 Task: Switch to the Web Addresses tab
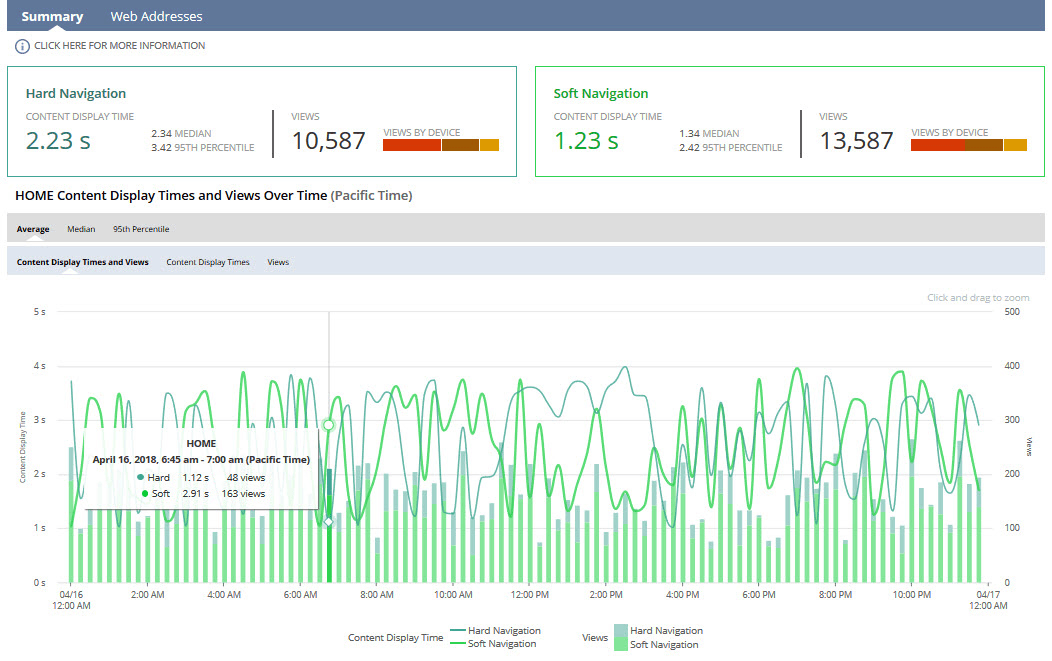(x=156, y=16)
